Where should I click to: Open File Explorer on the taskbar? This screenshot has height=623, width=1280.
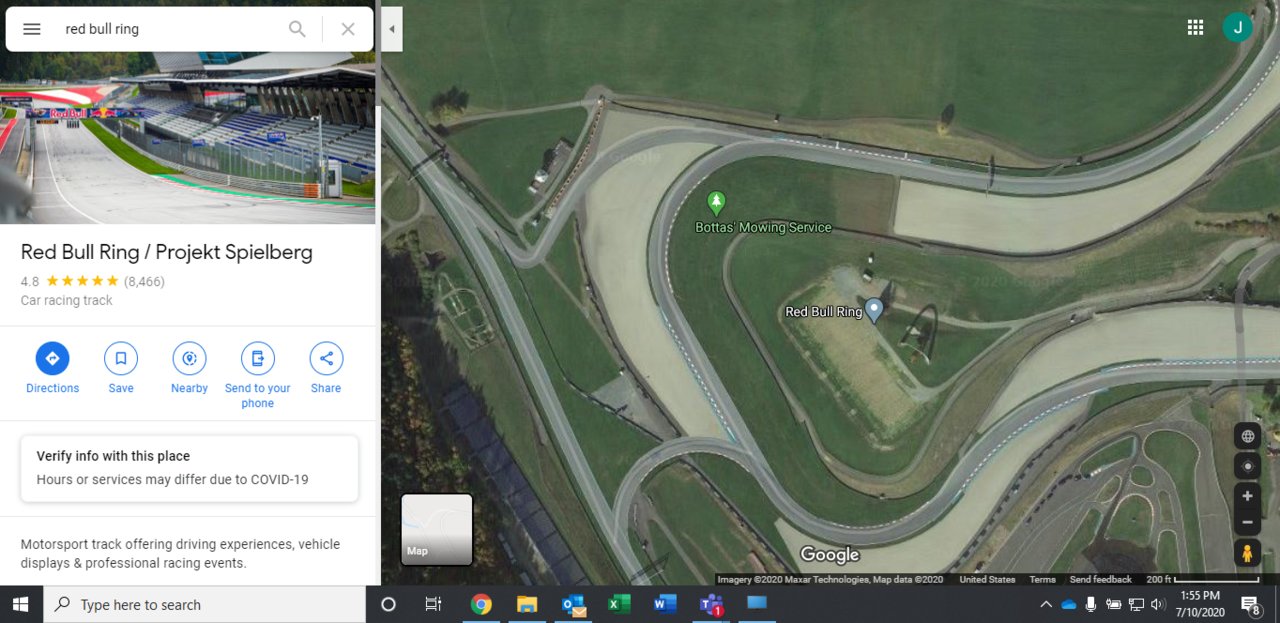527,604
